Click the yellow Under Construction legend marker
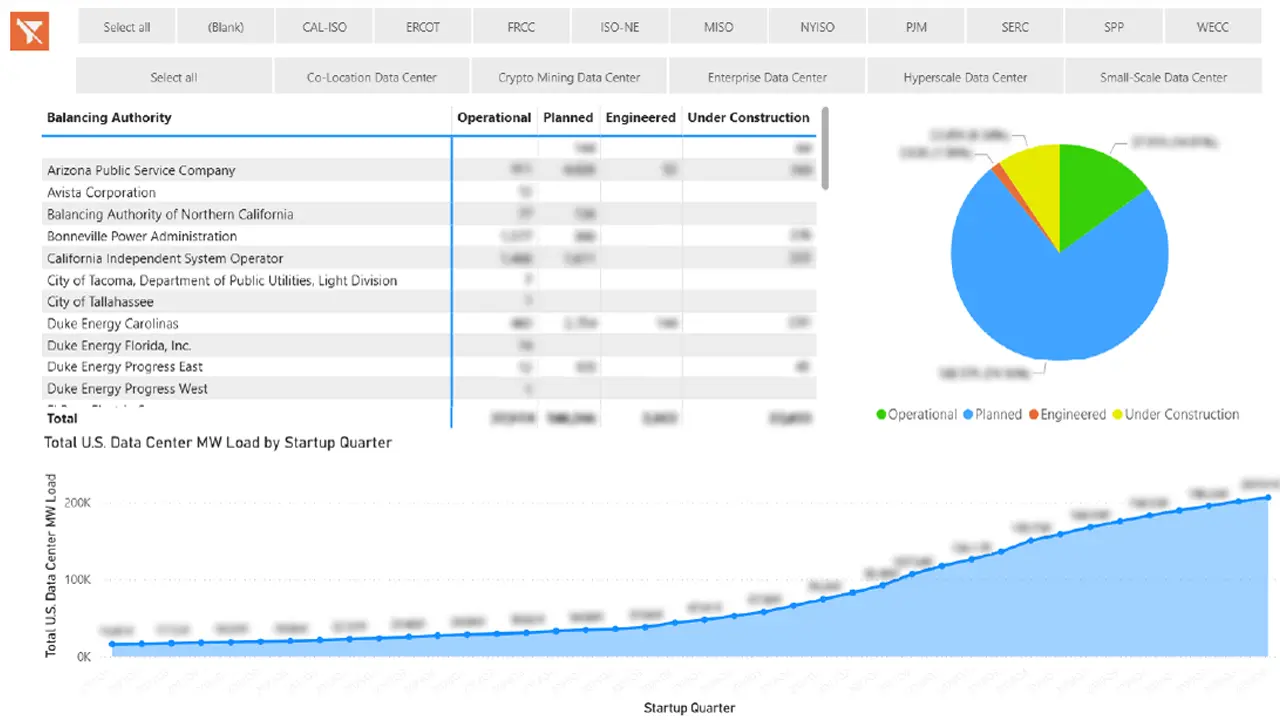Image resolution: width=1280 pixels, height=720 pixels. pyautogui.click(x=1117, y=415)
